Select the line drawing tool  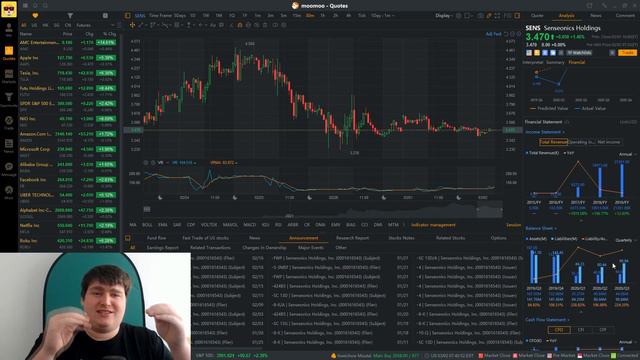coord(141,25)
